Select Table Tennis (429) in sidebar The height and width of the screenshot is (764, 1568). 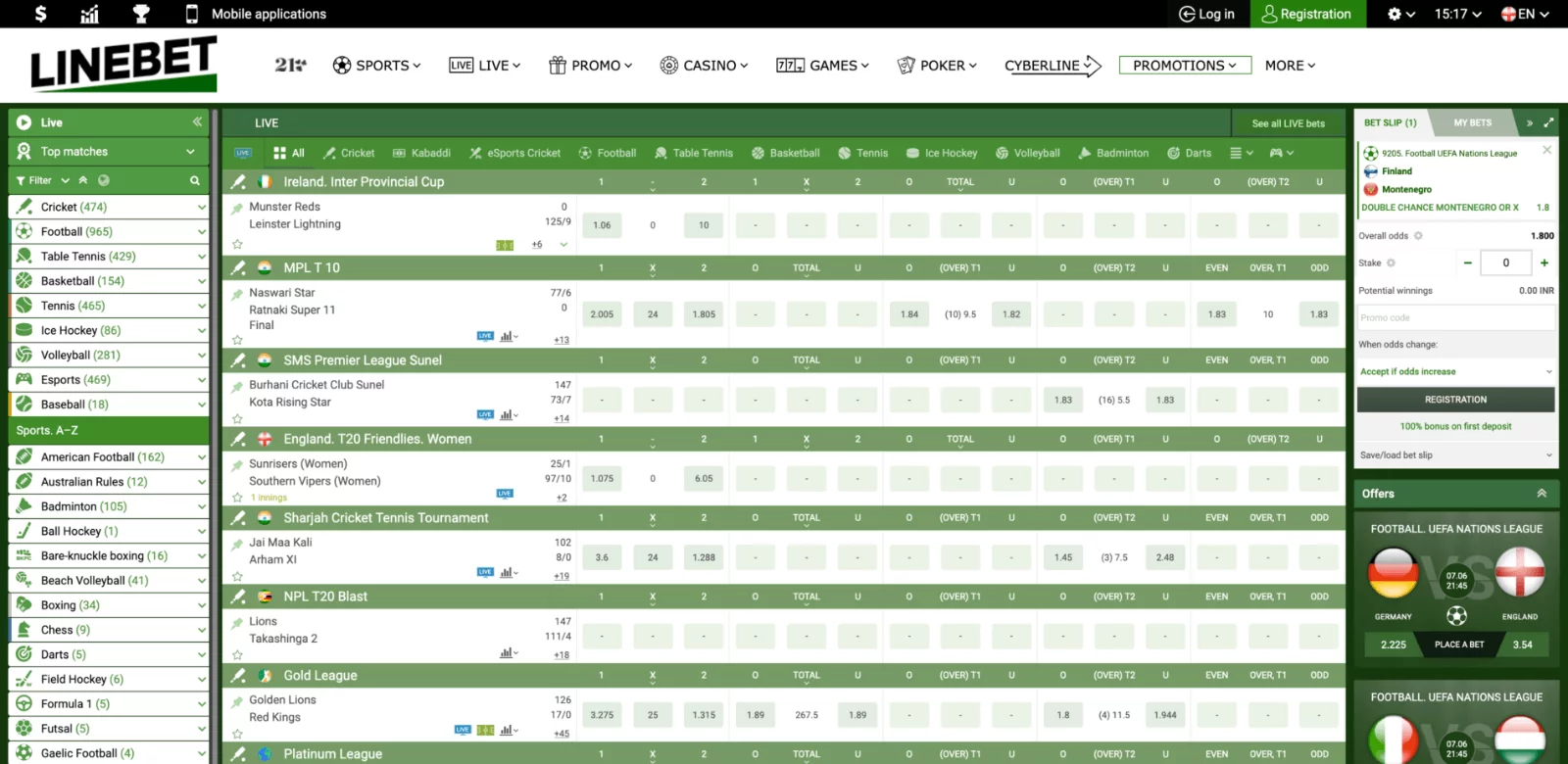(109, 256)
